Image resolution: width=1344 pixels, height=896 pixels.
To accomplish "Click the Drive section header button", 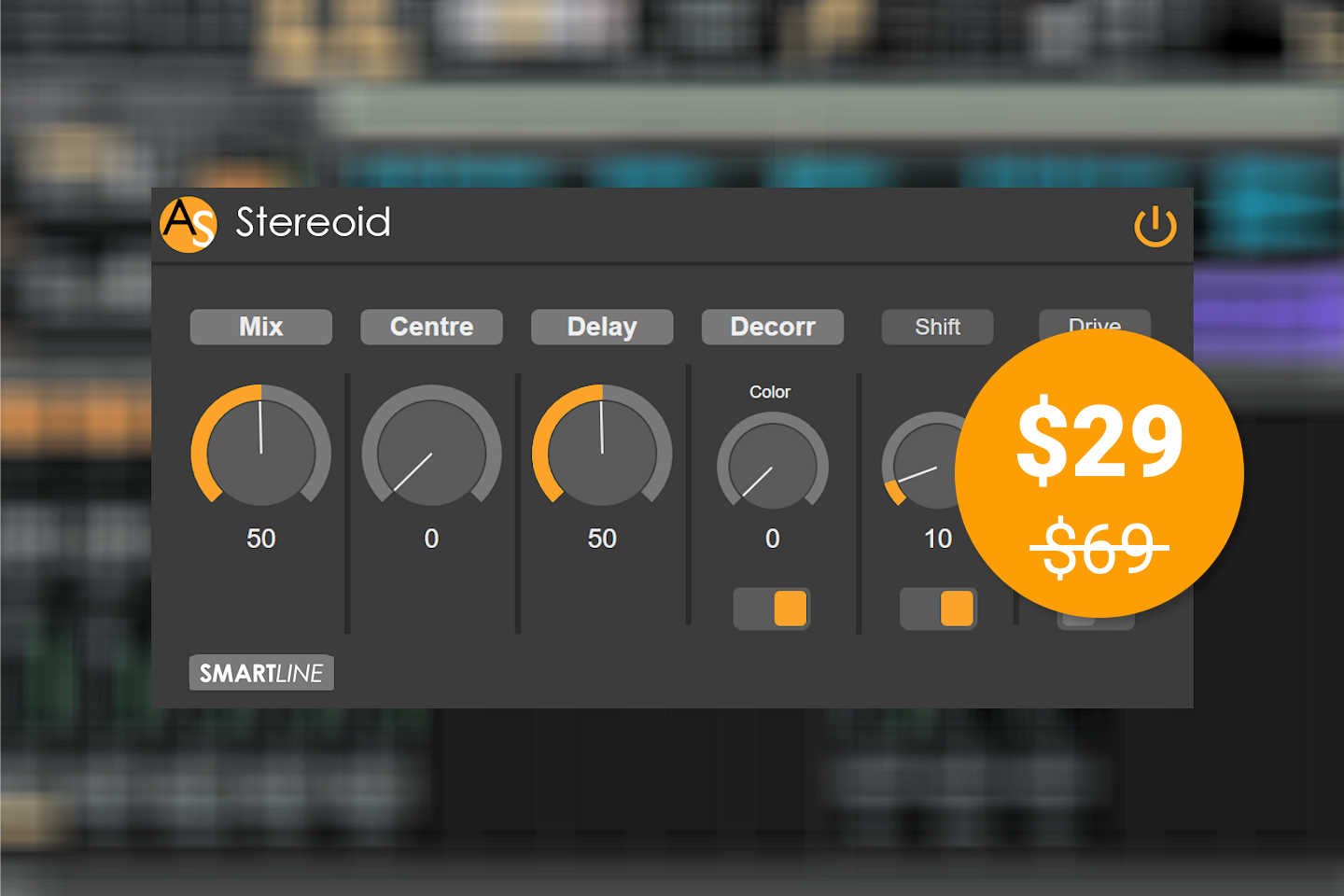I will coord(1096,326).
